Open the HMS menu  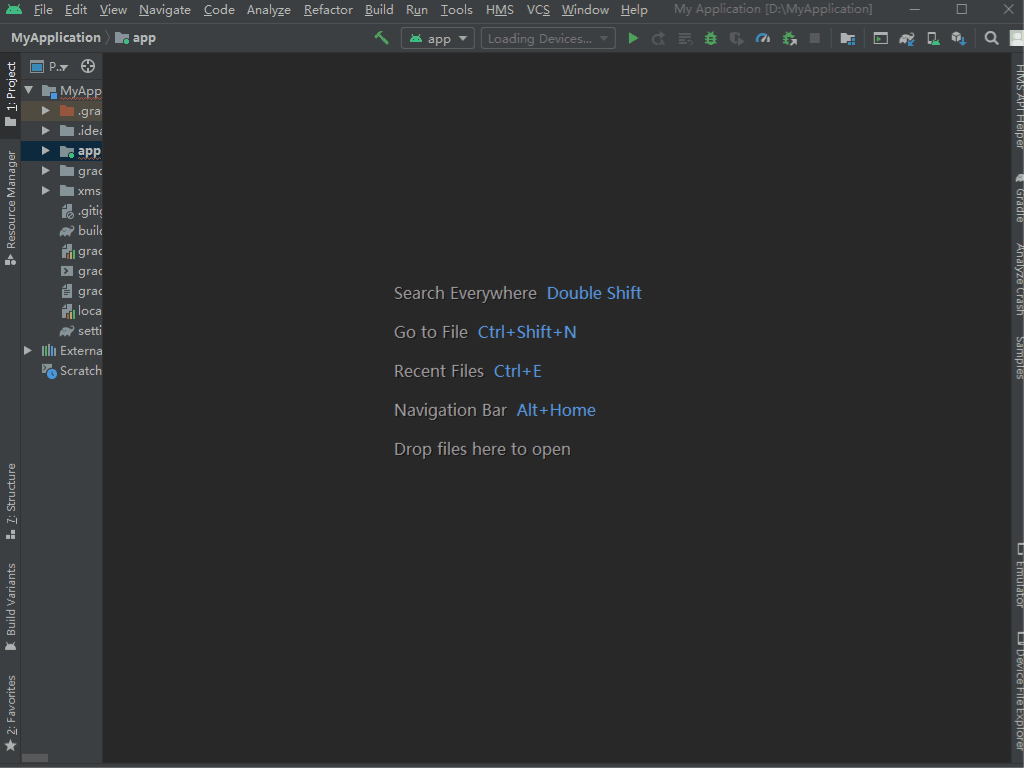[x=500, y=10]
